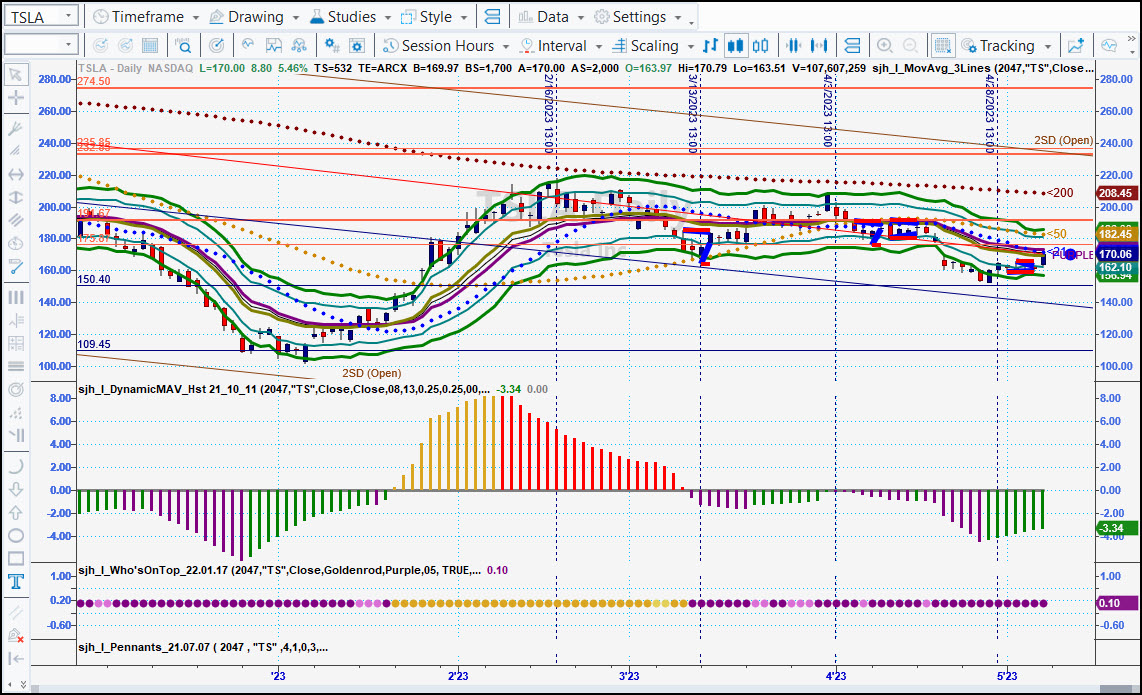1142x695 pixels.
Task: Click the stacked panes icon after Style
Action: (493, 17)
